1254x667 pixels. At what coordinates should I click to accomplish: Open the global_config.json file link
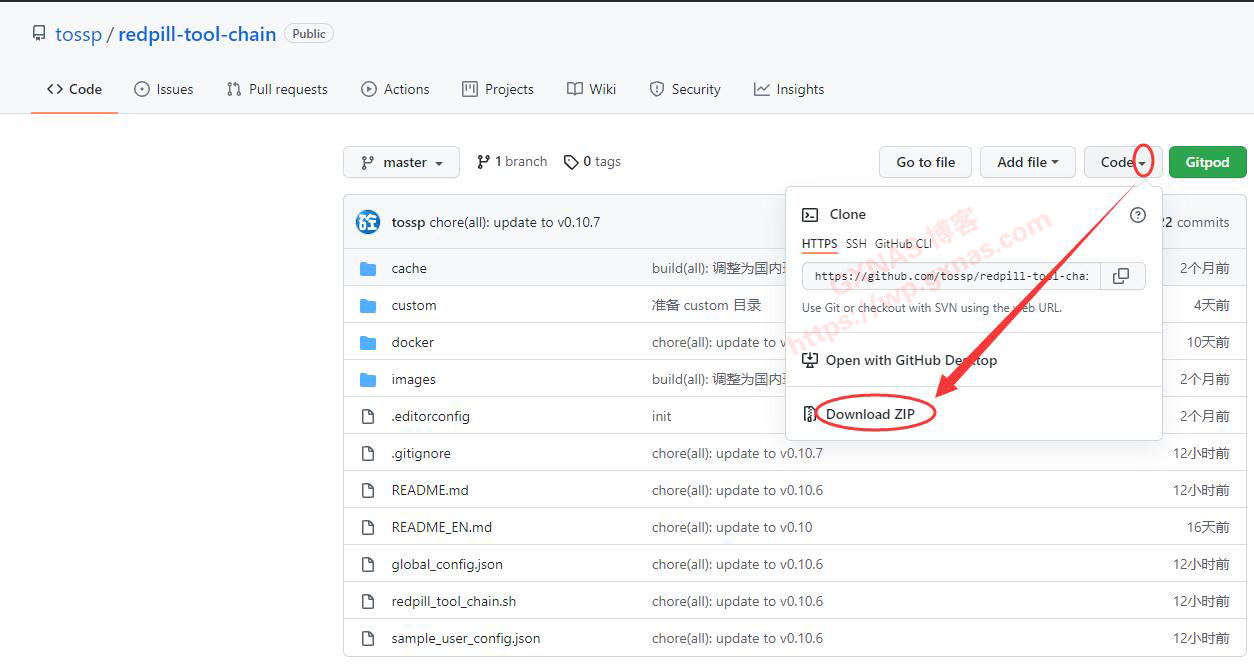[x=447, y=565]
